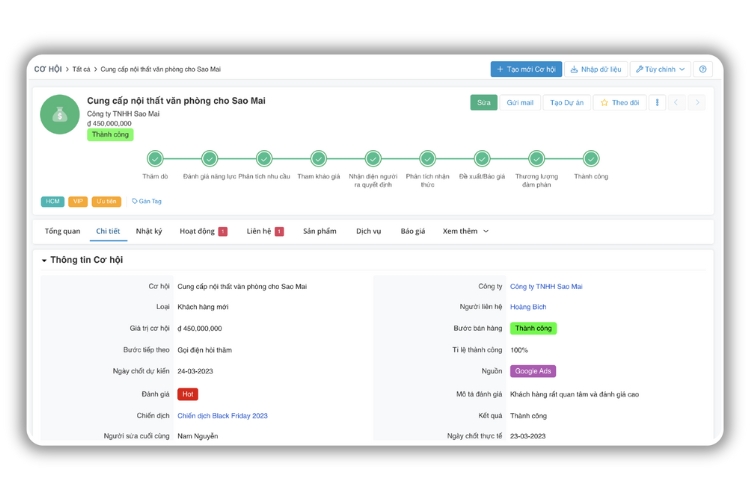Image resolution: width=750 pixels, height=500 pixels.
Task: Select the 'Tham khảo giá' stage checkmark
Action: (x=318, y=158)
